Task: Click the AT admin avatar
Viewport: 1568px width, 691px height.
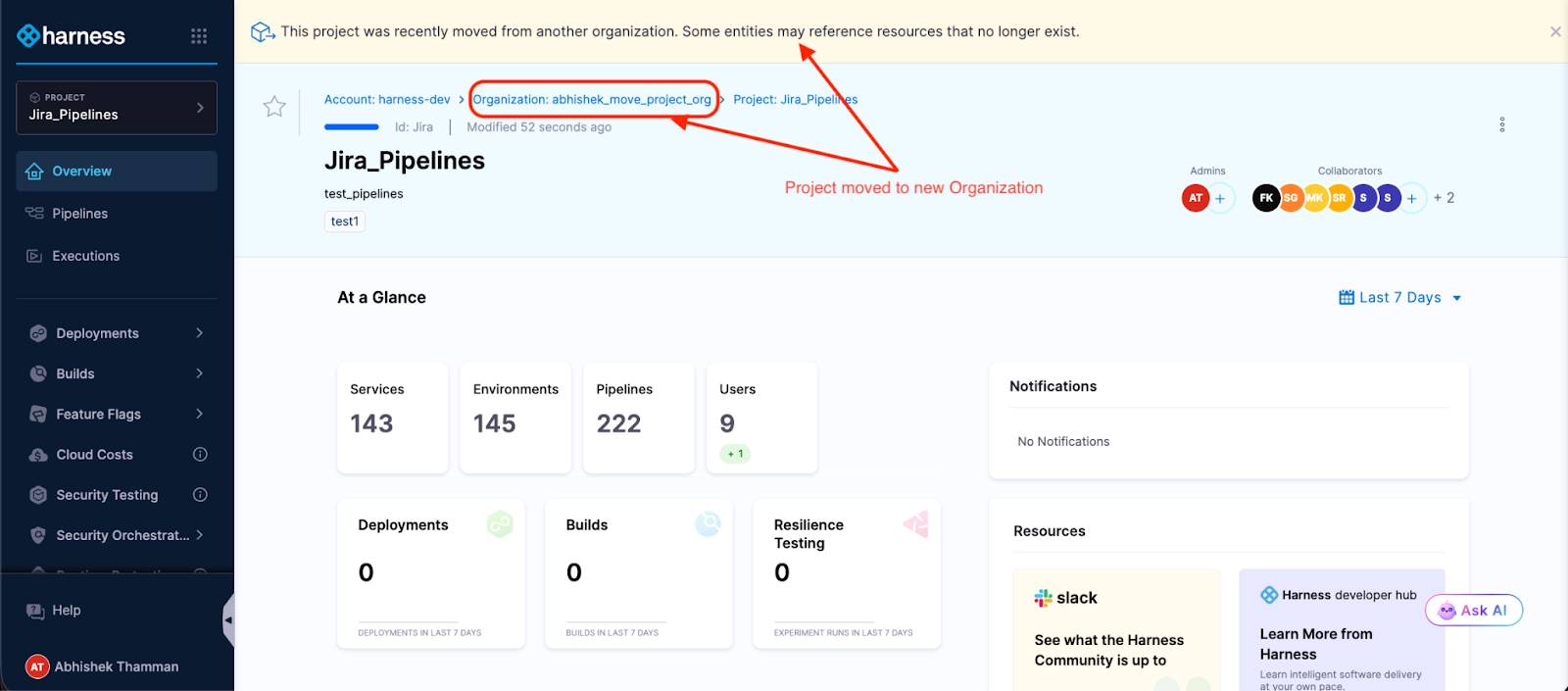Action: click(1196, 198)
